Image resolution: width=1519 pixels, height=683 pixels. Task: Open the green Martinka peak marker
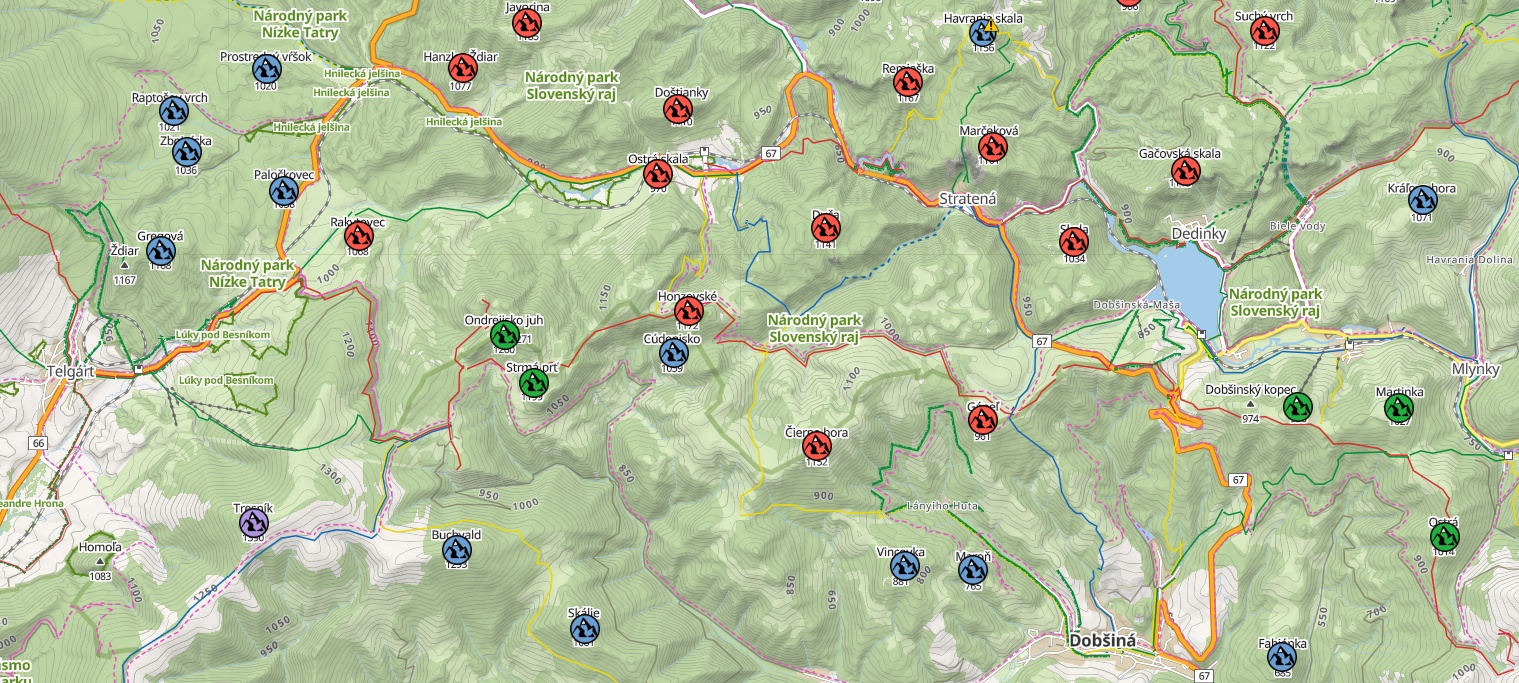point(1399,407)
